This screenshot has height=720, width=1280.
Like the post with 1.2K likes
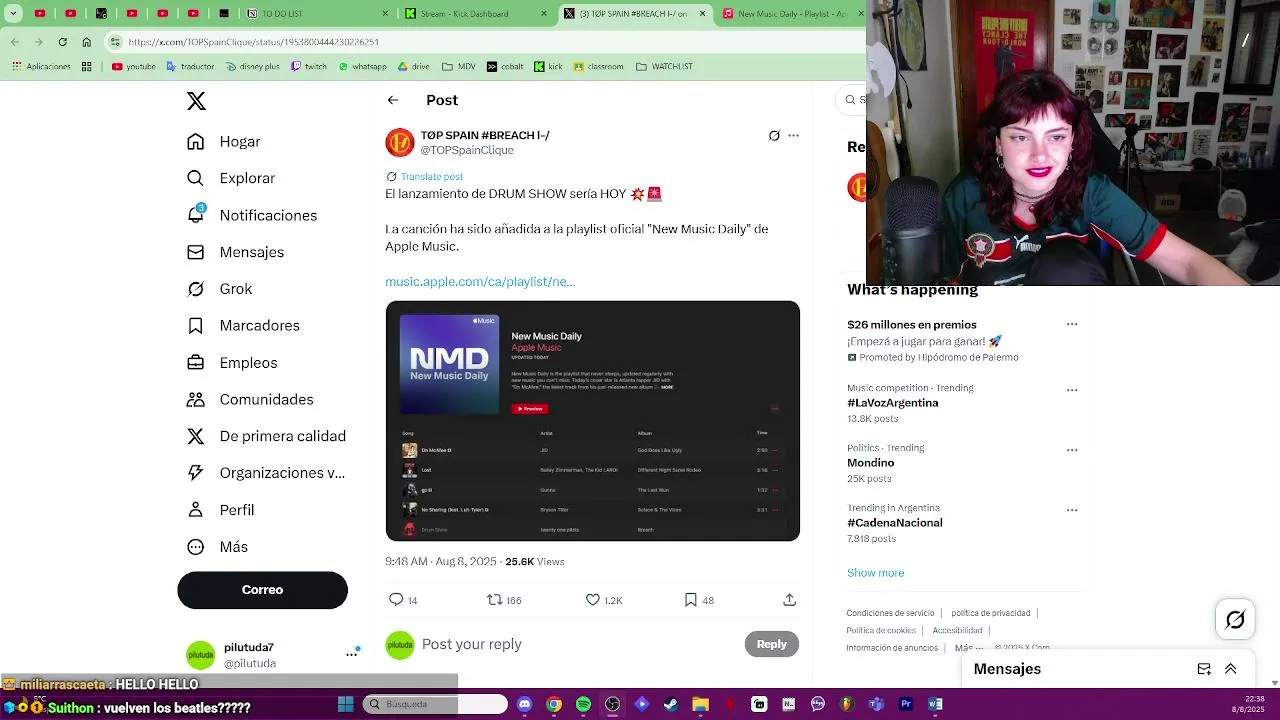coord(592,600)
